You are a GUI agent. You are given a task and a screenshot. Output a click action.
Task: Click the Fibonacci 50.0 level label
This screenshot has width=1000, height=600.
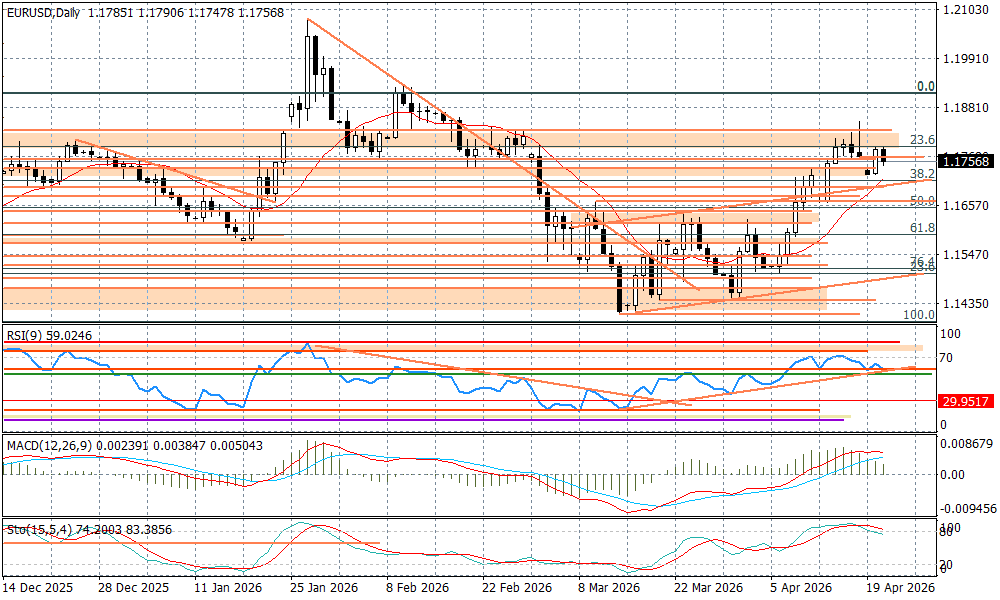click(922, 201)
